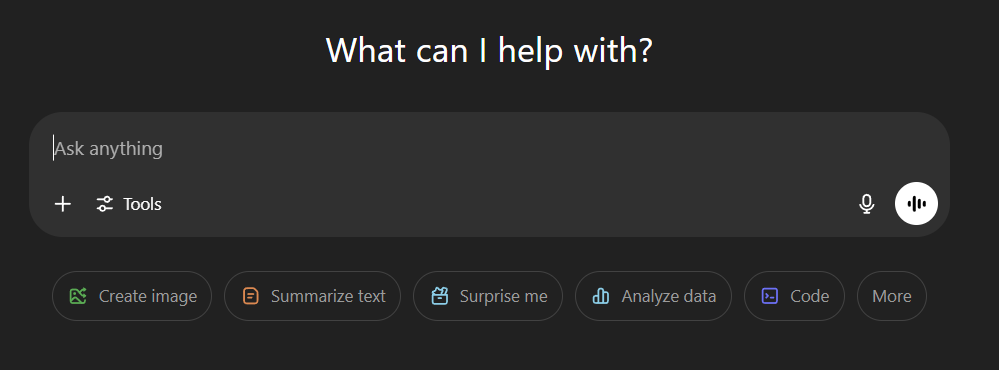999x370 pixels.
Task: Choose the Analyze data chip
Action: pos(653,296)
